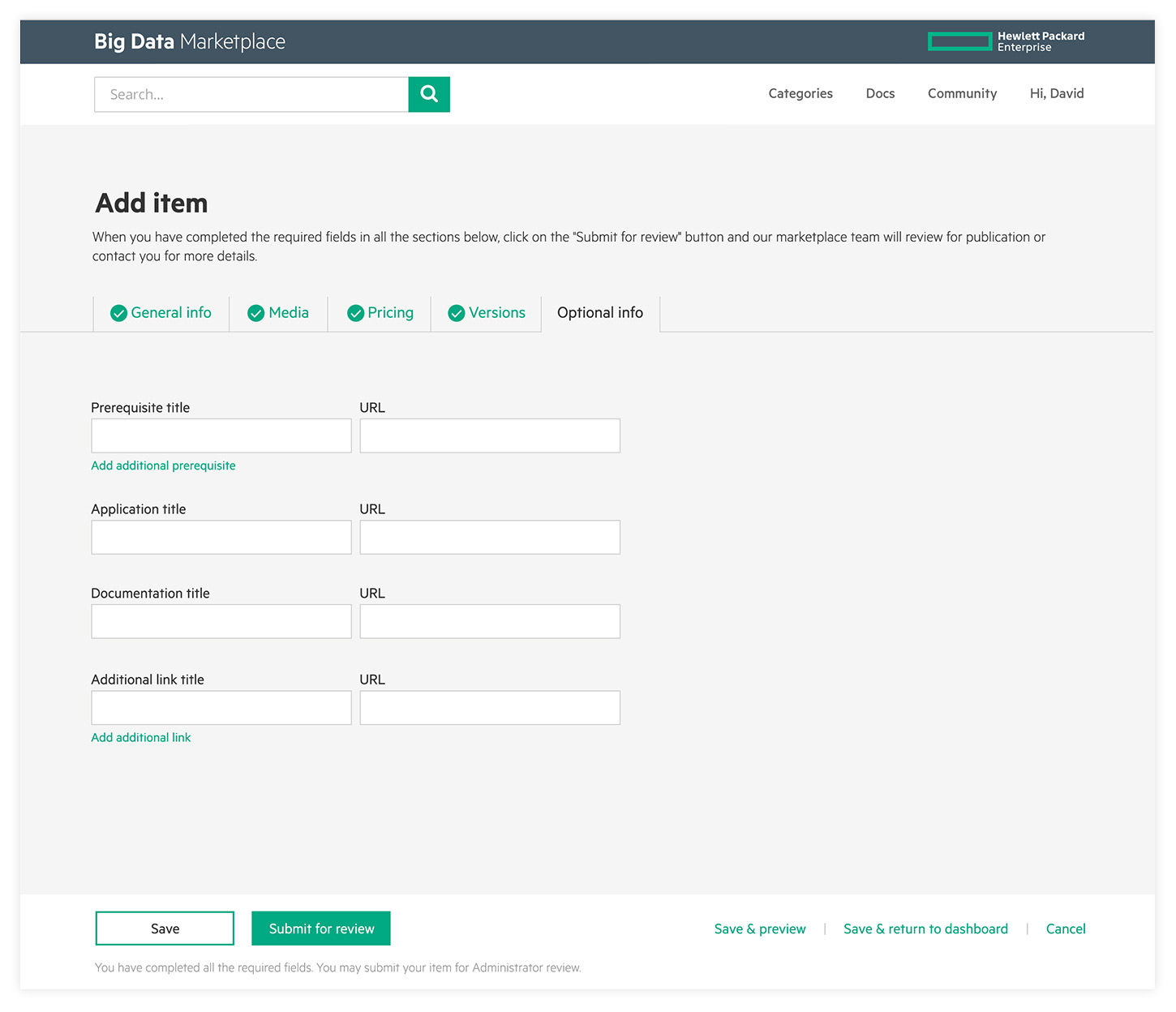
Task: Focus the Prerequisite title input field
Action: tap(221, 436)
